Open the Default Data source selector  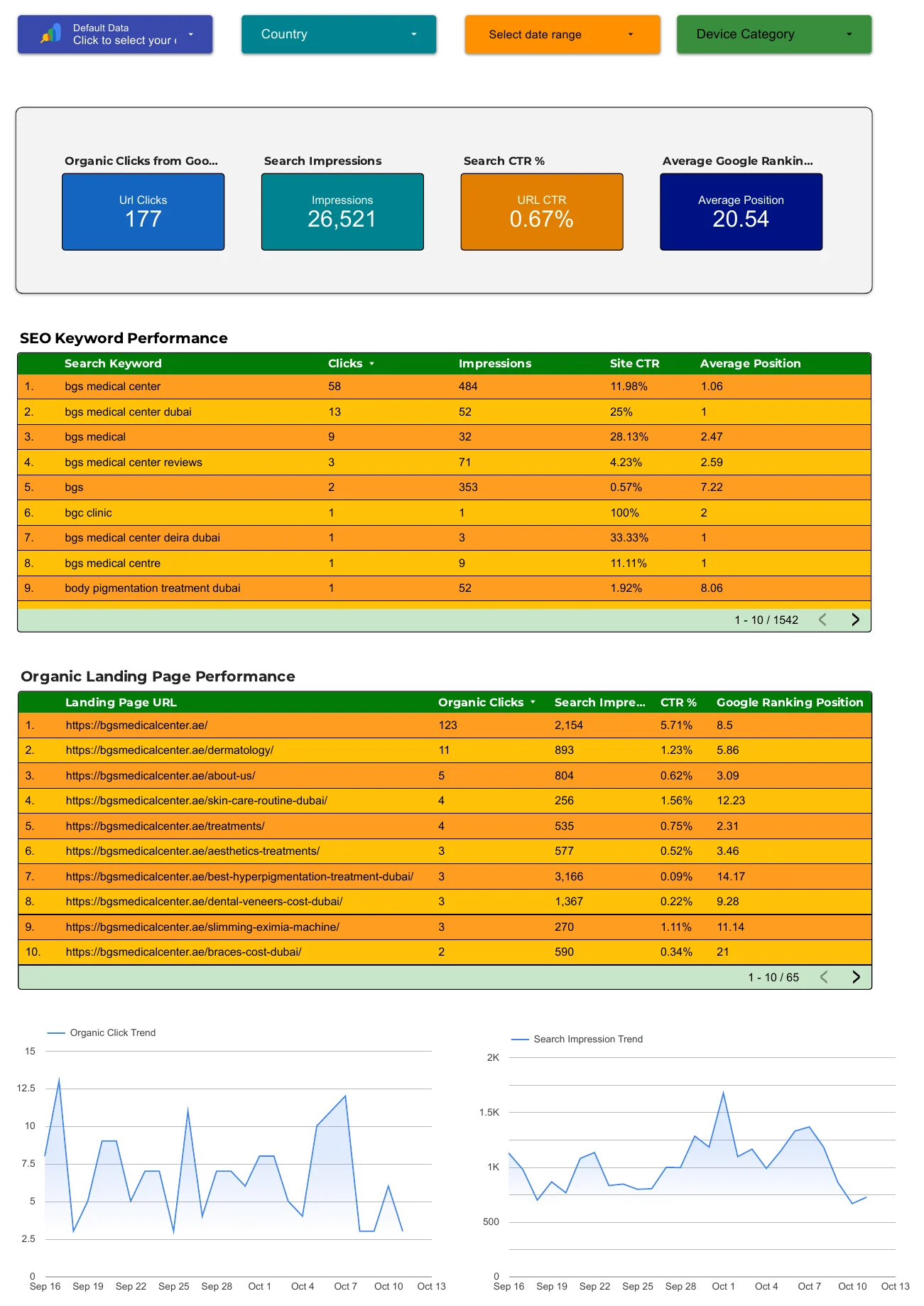pos(115,34)
